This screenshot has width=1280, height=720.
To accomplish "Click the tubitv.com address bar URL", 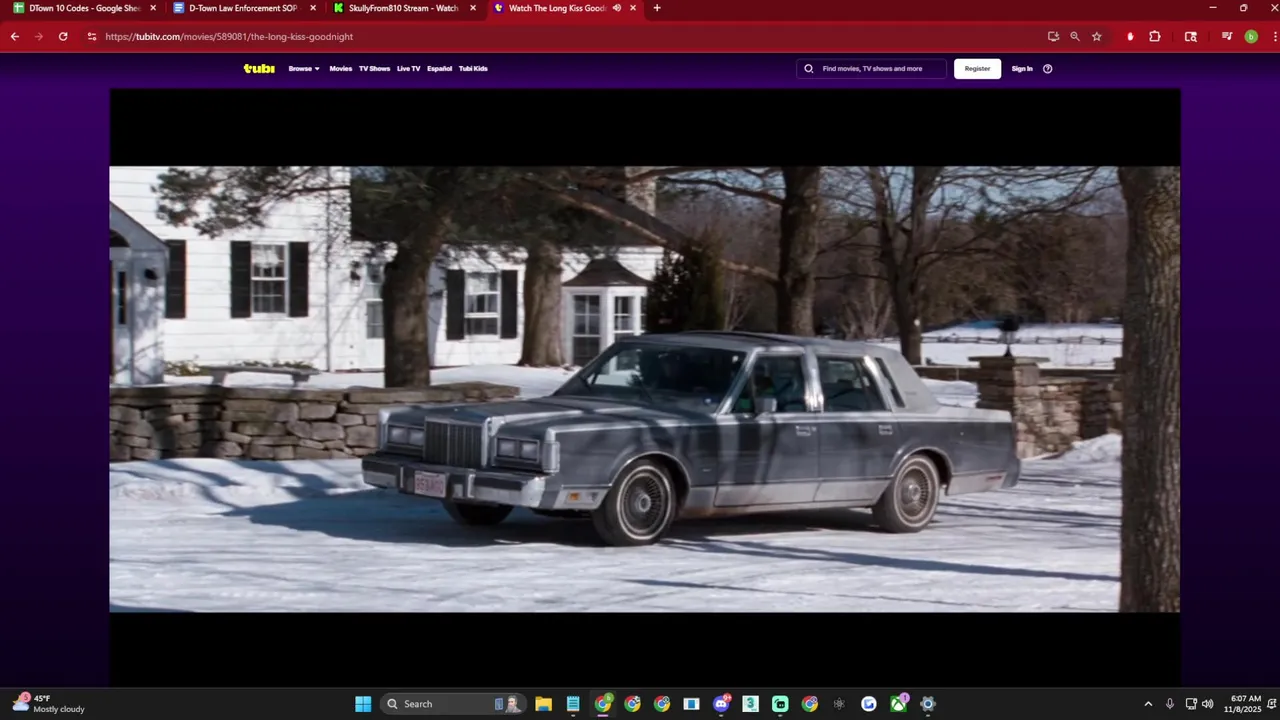I will tap(229, 36).
